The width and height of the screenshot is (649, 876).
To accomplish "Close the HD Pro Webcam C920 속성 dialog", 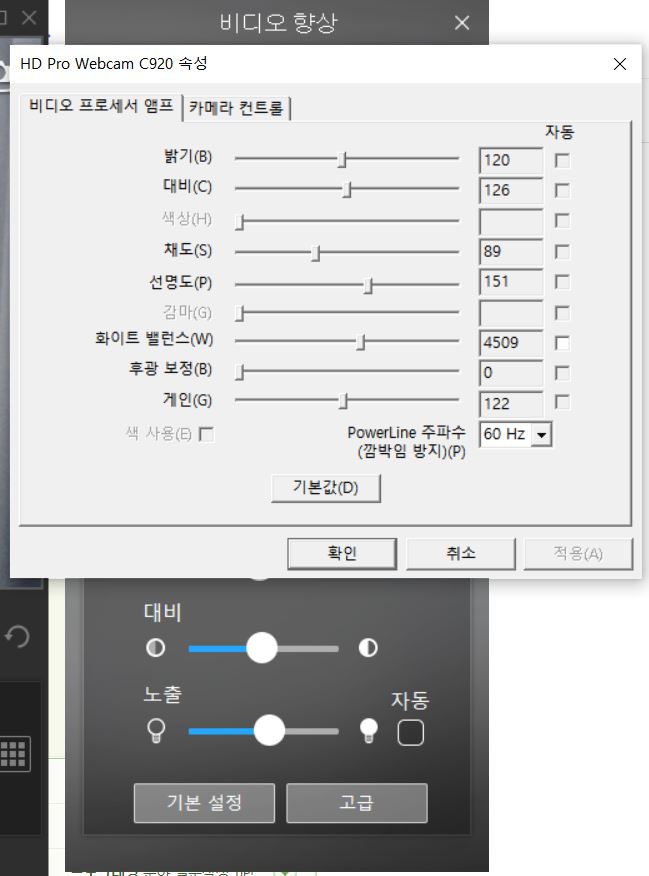I will tap(619, 64).
